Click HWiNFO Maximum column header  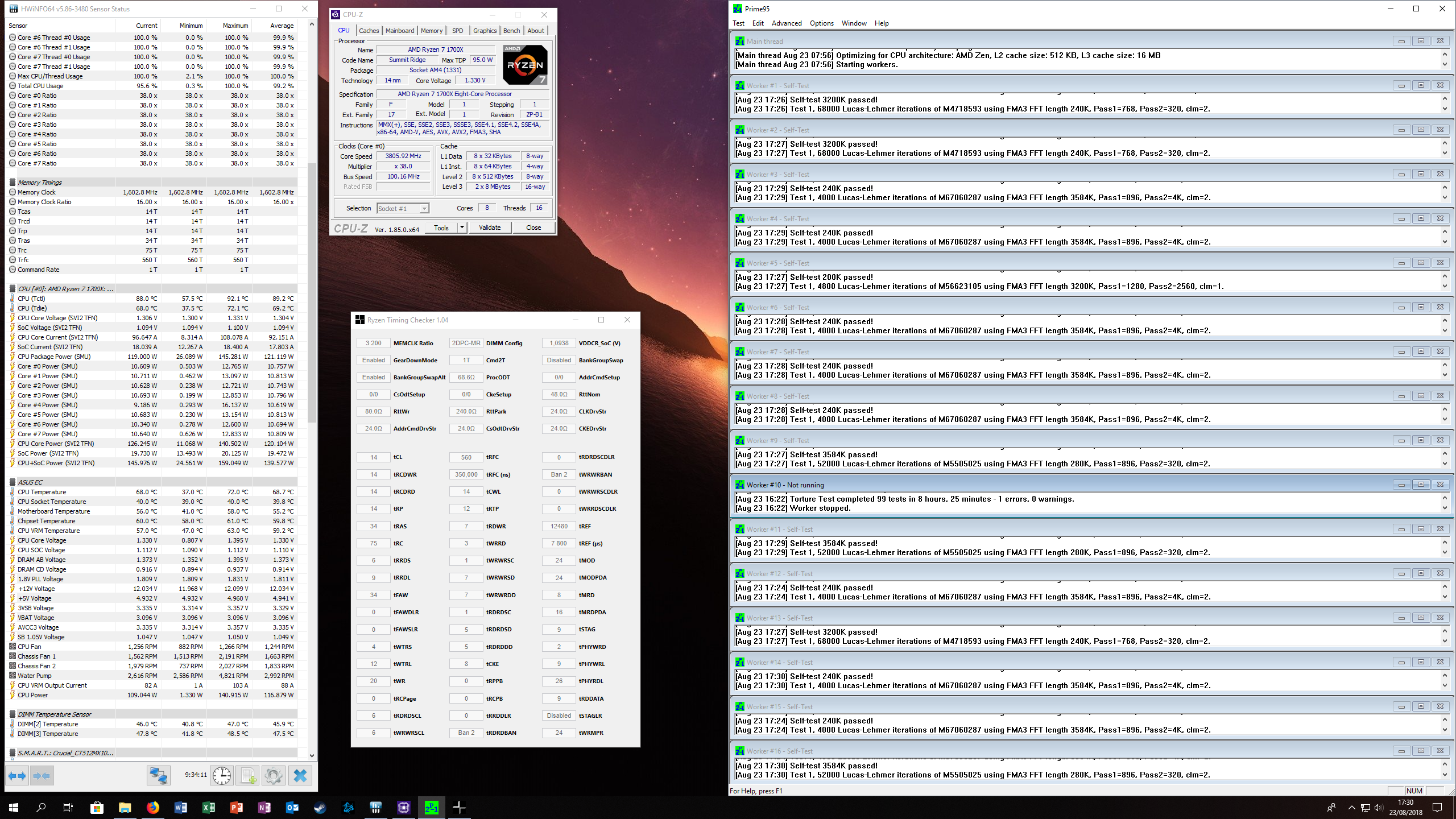pos(229,26)
